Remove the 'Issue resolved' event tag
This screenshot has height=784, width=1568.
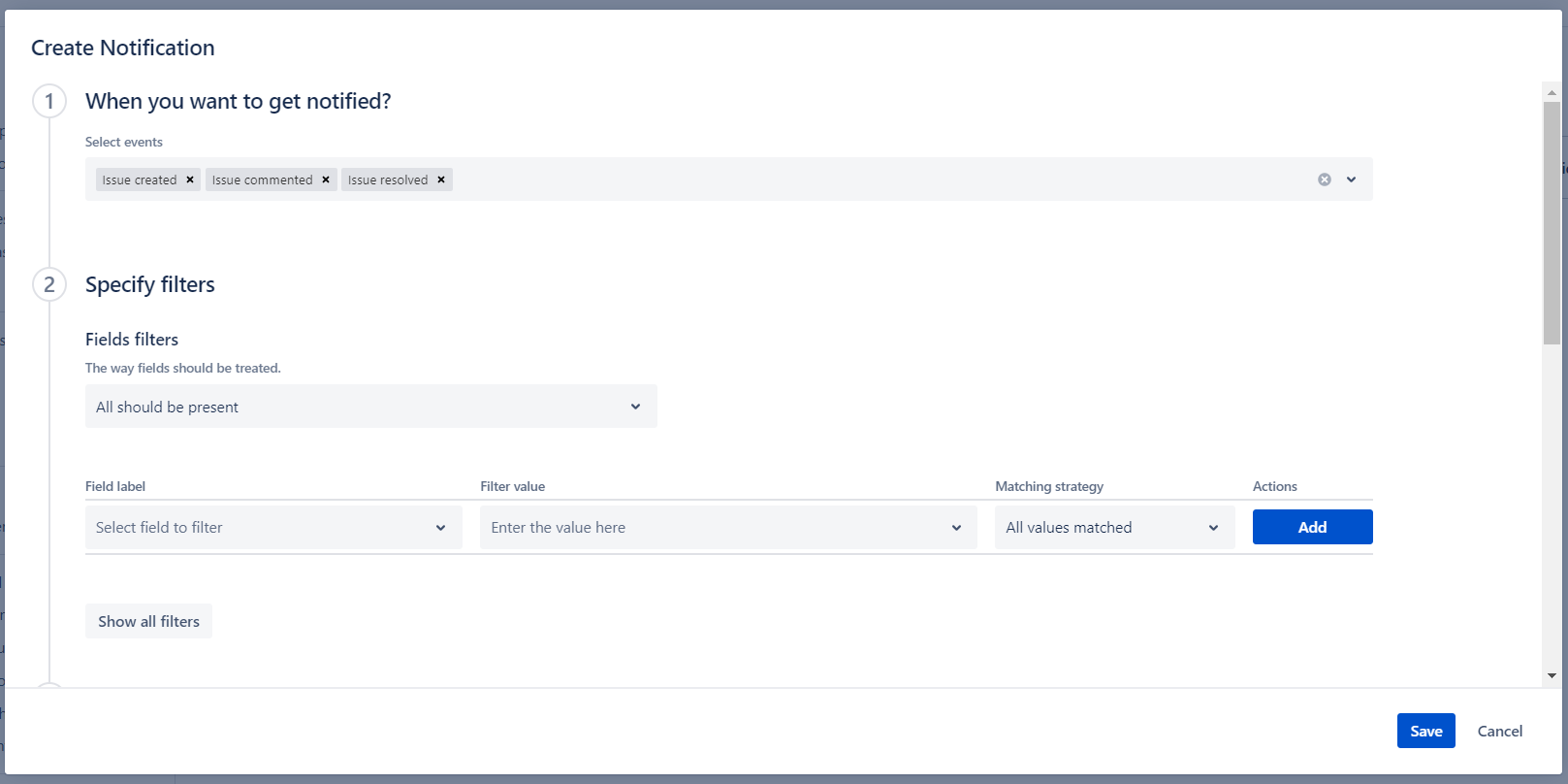pos(441,180)
